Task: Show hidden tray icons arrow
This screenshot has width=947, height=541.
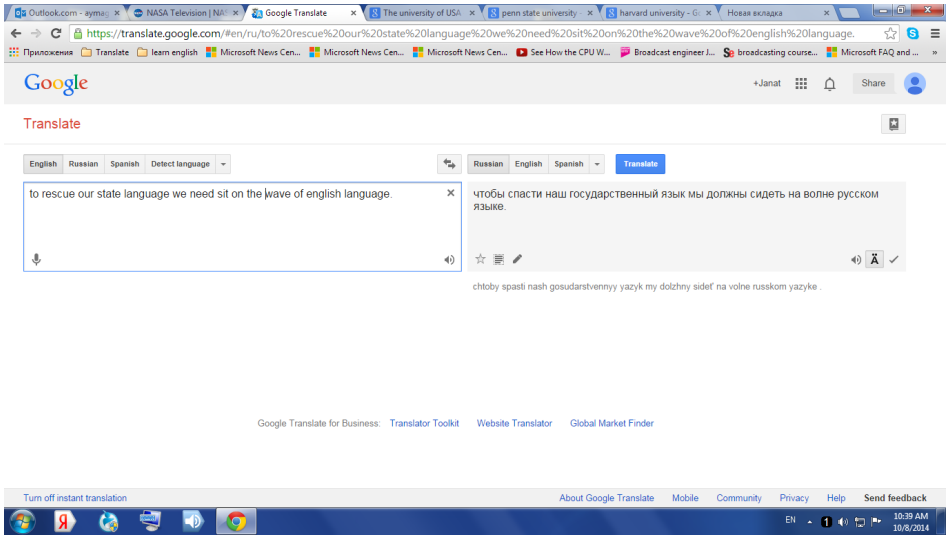Action: click(x=809, y=522)
